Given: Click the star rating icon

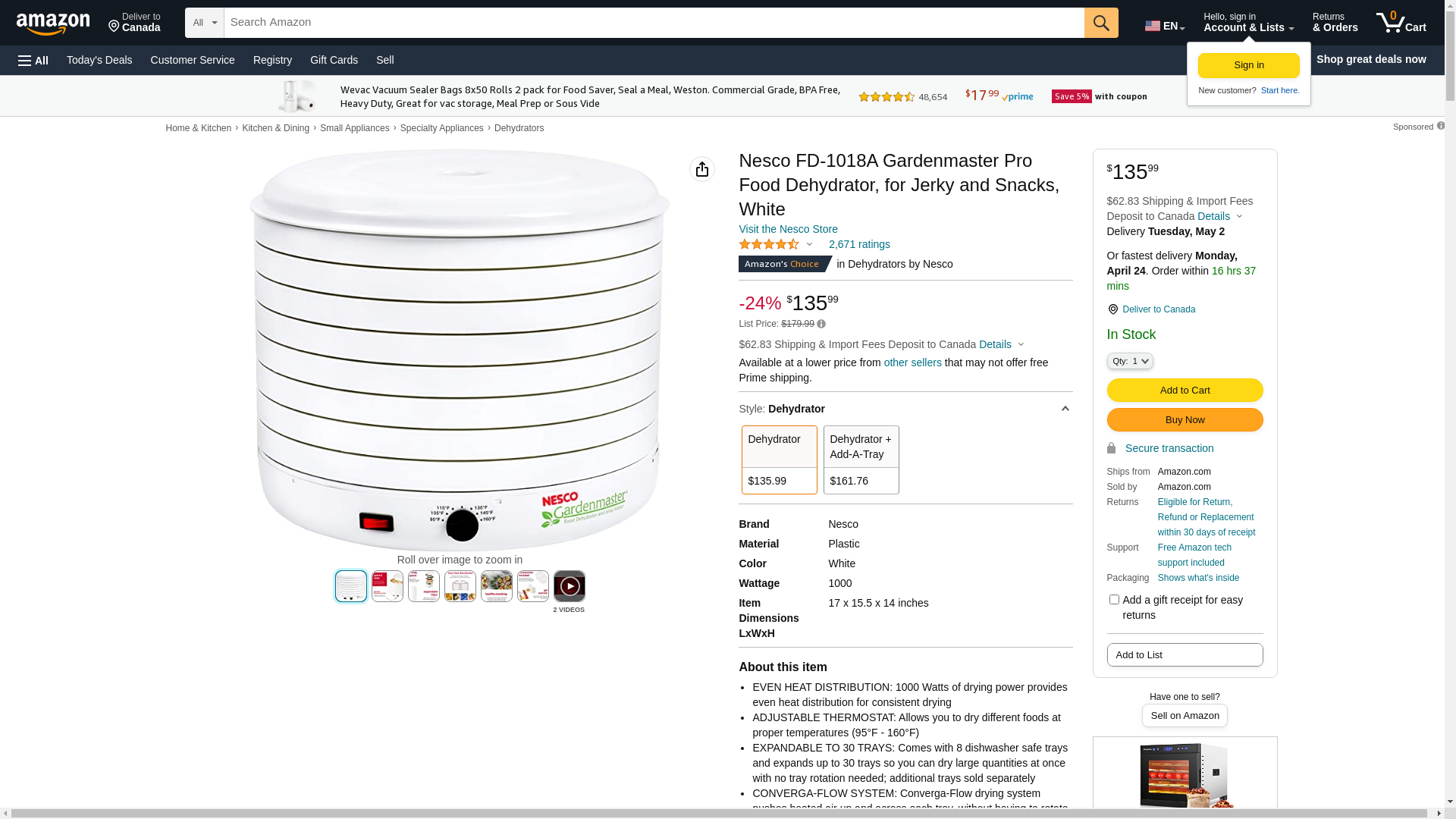Looking at the screenshot, I should pyautogui.click(x=769, y=244).
